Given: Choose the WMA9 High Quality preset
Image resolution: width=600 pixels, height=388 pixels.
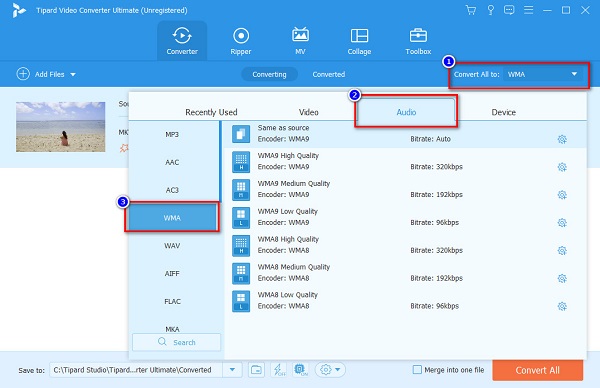Looking at the screenshot, I should click(405, 161).
